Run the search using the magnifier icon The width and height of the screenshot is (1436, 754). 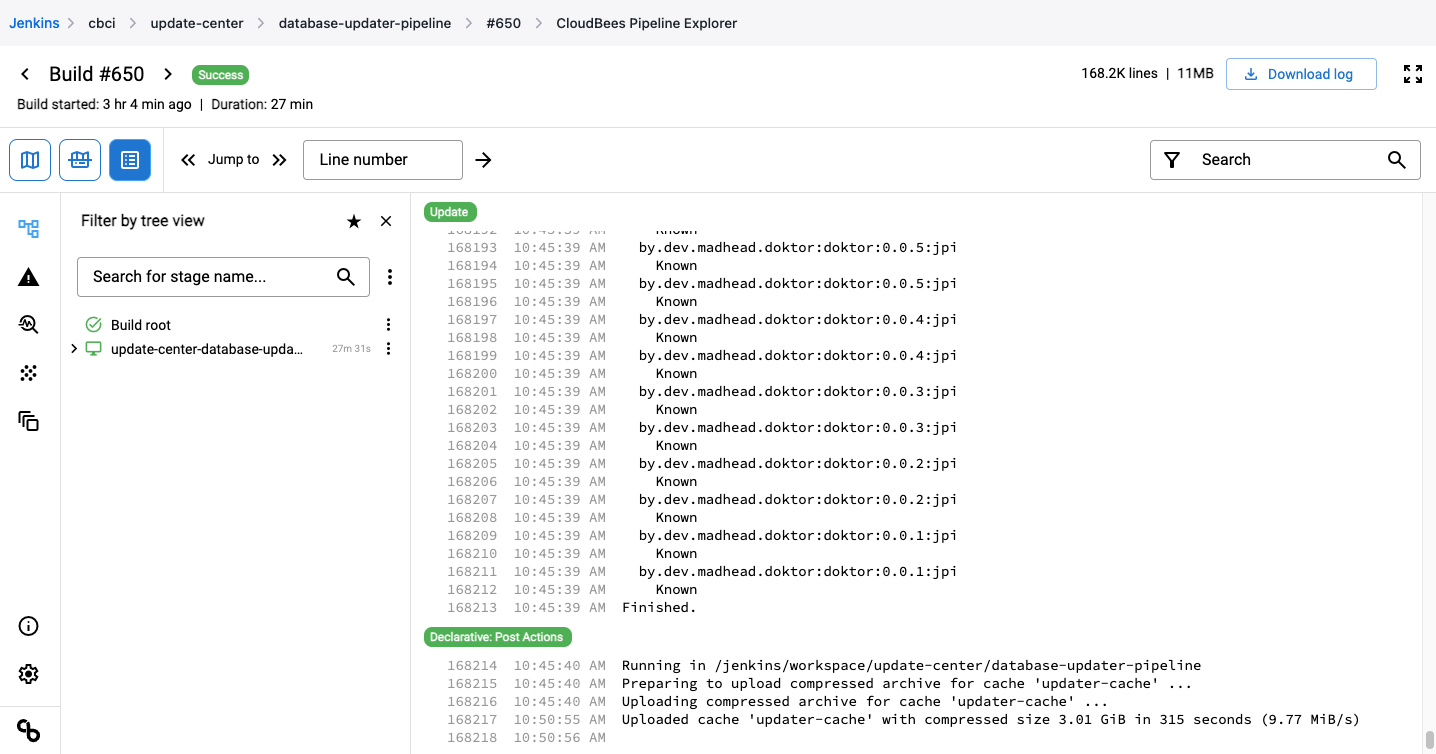coord(1397,159)
